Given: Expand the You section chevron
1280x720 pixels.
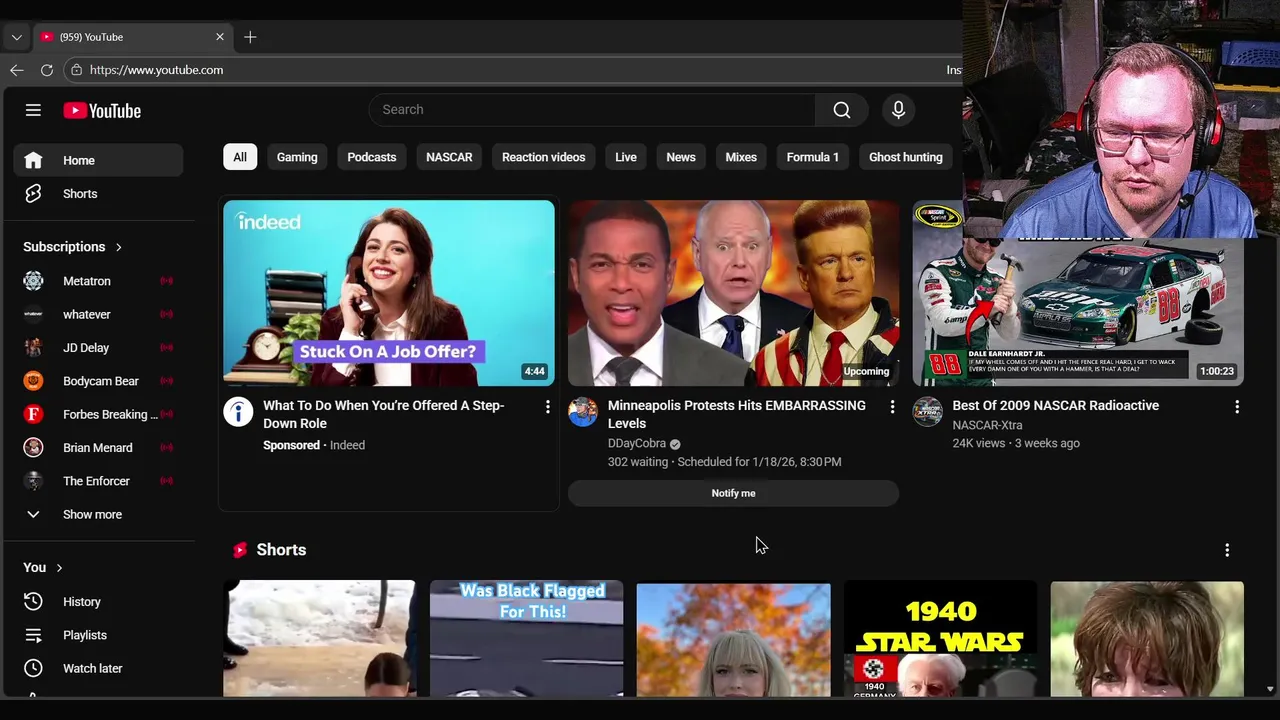Looking at the screenshot, I should (x=59, y=568).
